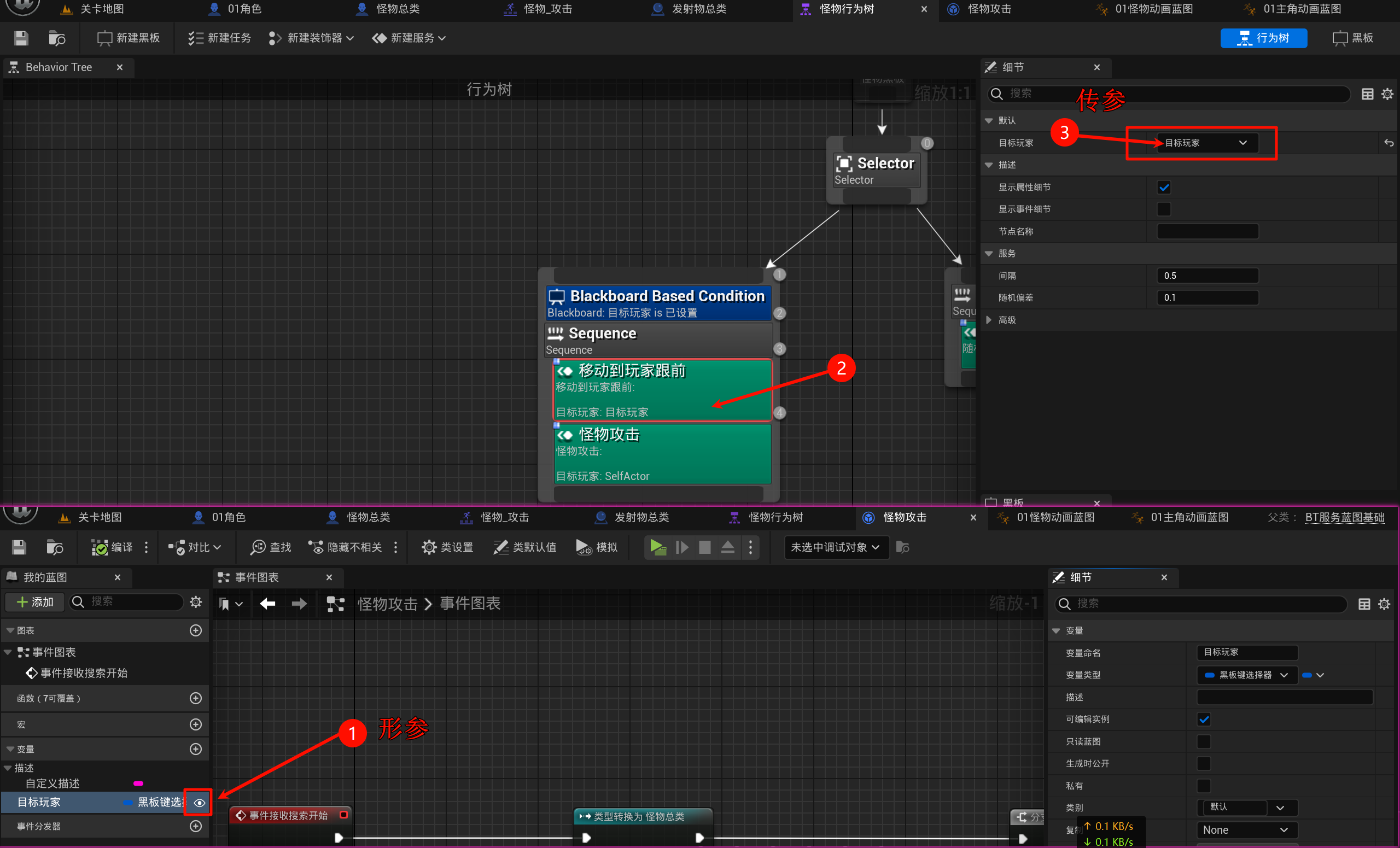Uncheck 显示属性细节 checkbox
1400x848 pixels.
1164,188
